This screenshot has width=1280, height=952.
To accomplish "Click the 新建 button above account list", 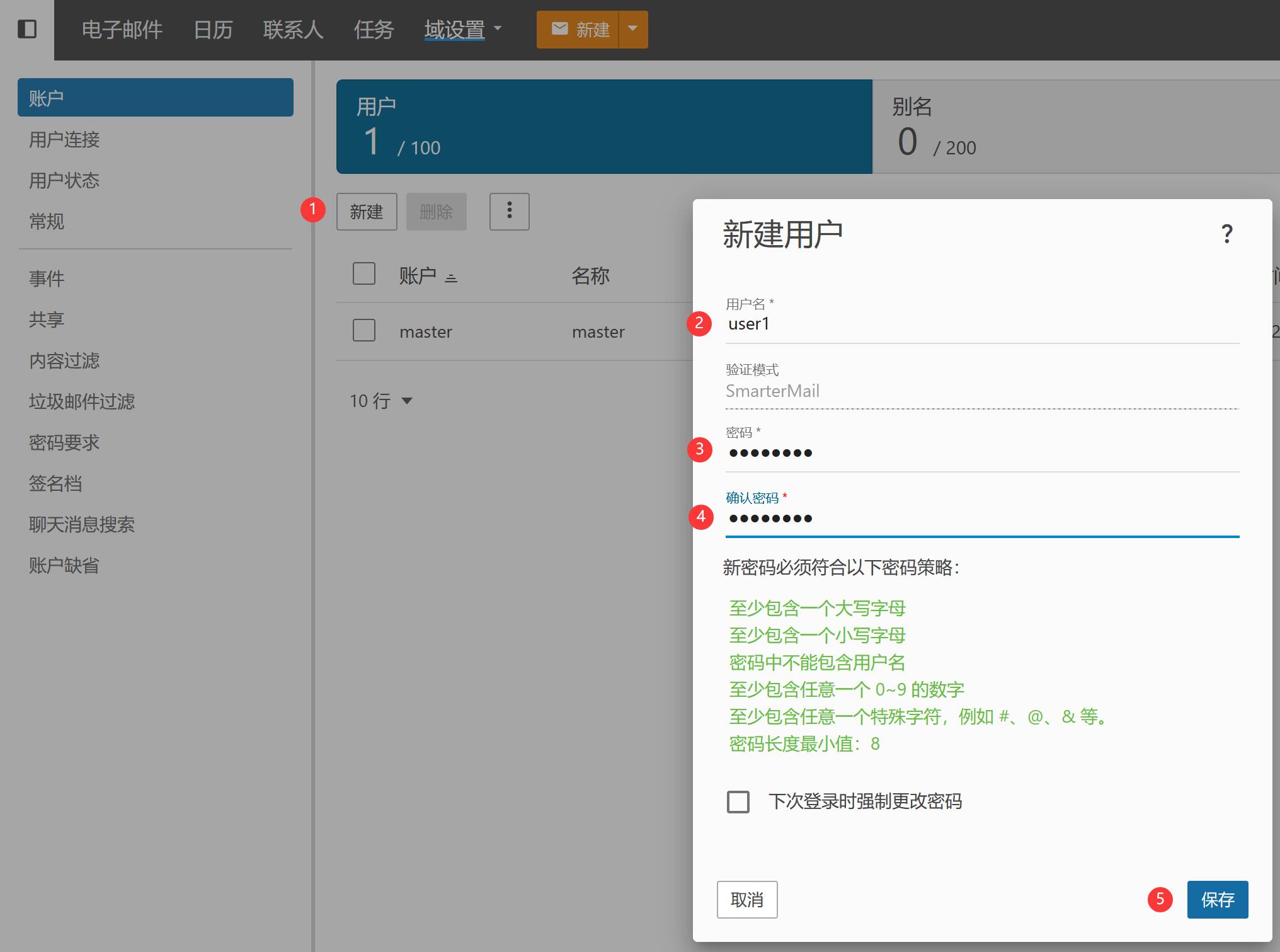I will point(367,211).
